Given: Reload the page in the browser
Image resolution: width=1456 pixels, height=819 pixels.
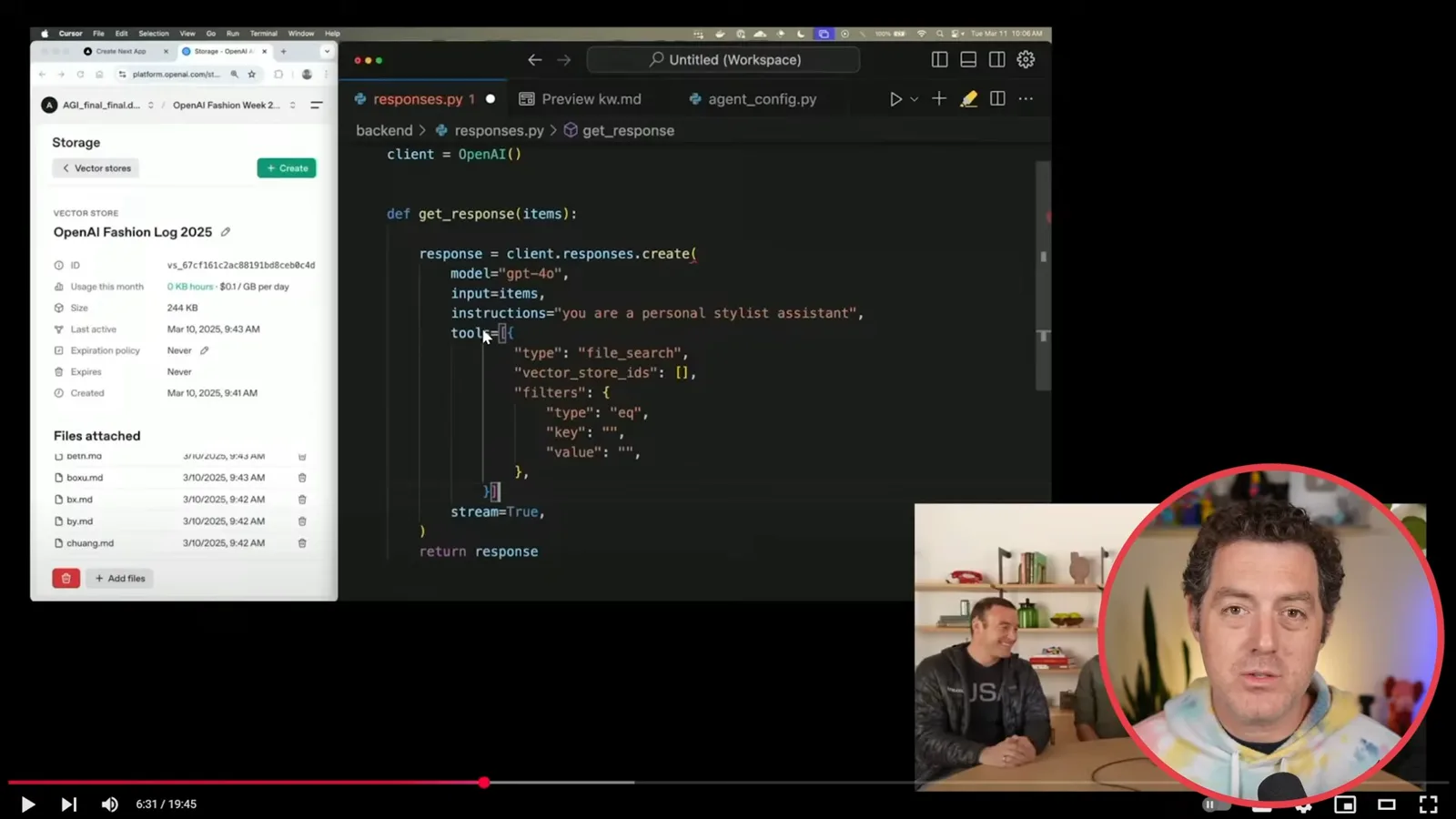Looking at the screenshot, I should (80, 75).
